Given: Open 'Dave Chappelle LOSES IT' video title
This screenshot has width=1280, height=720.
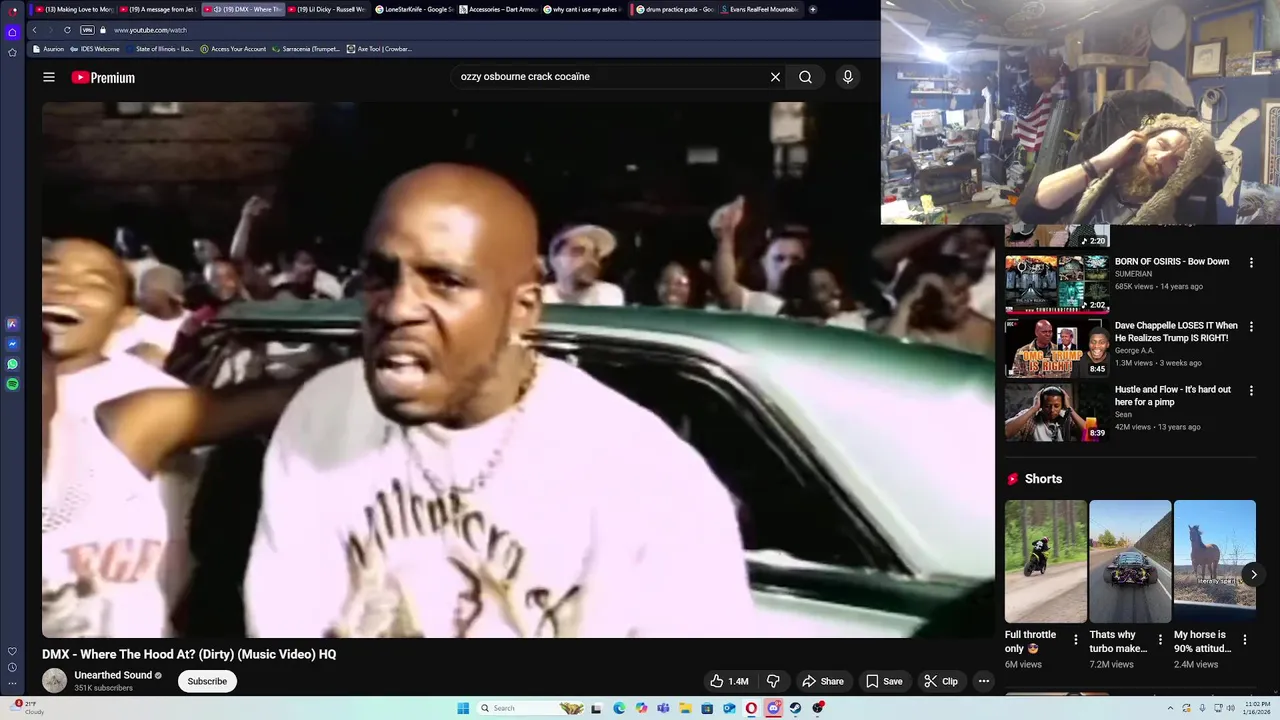Looking at the screenshot, I should (x=1176, y=332).
